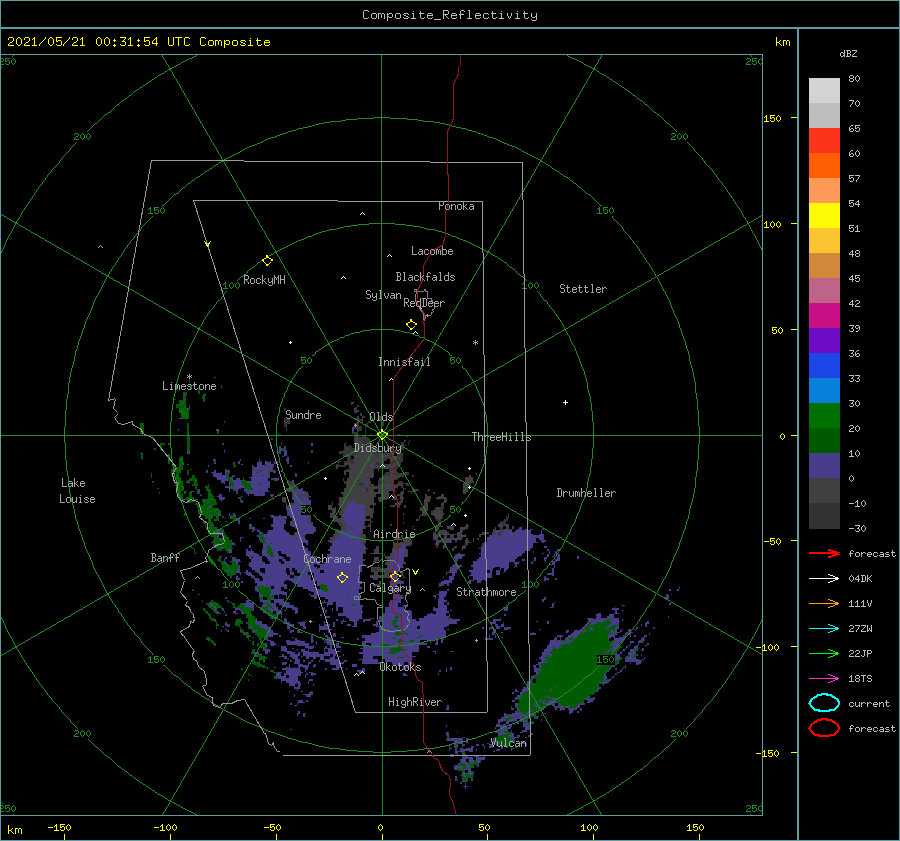Select the slate purple 0–10 dBZ swatch
Viewport: 900px width, 841px height.
click(824, 466)
